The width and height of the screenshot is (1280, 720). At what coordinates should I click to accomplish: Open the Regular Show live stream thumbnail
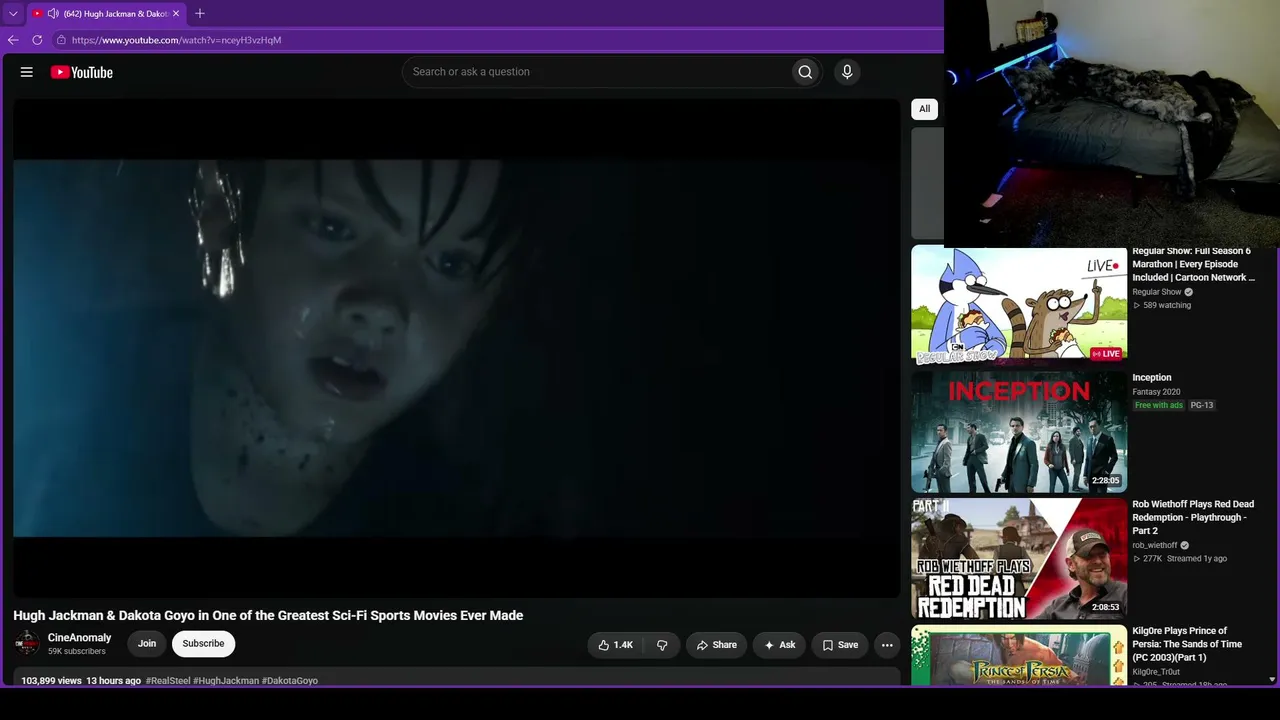coord(1019,306)
